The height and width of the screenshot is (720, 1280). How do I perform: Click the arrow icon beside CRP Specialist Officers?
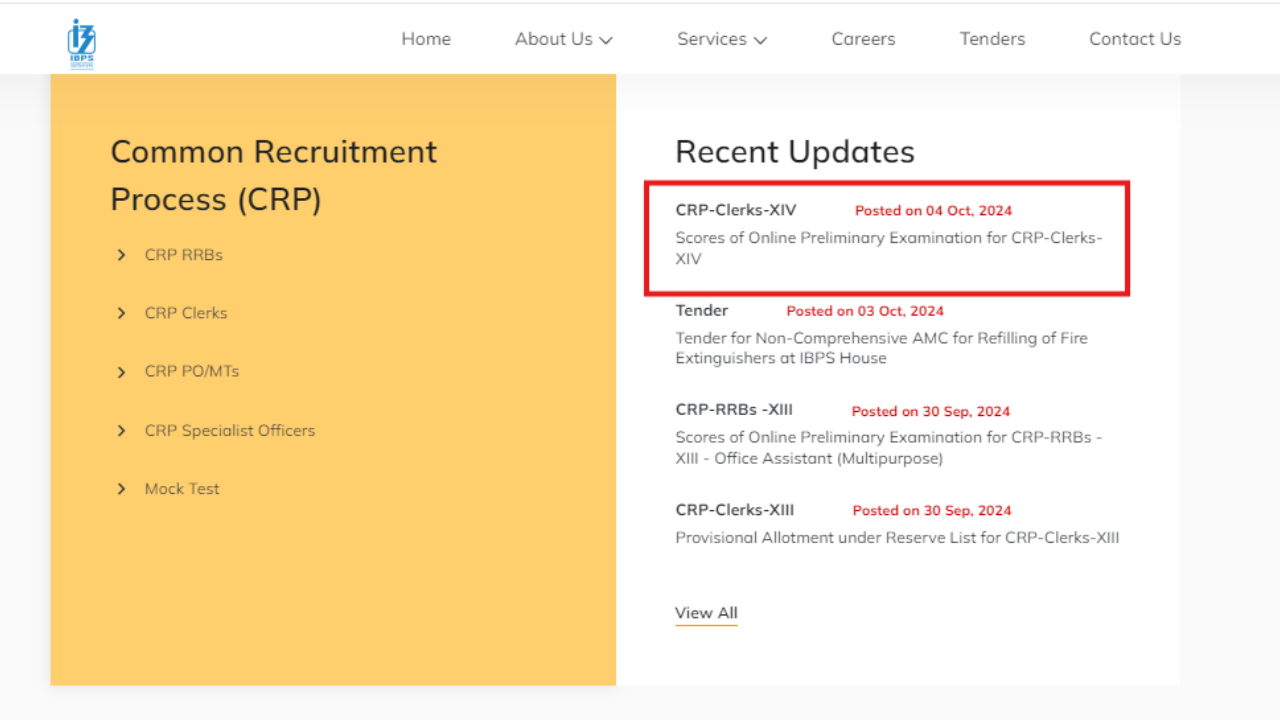pyautogui.click(x=122, y=430)
